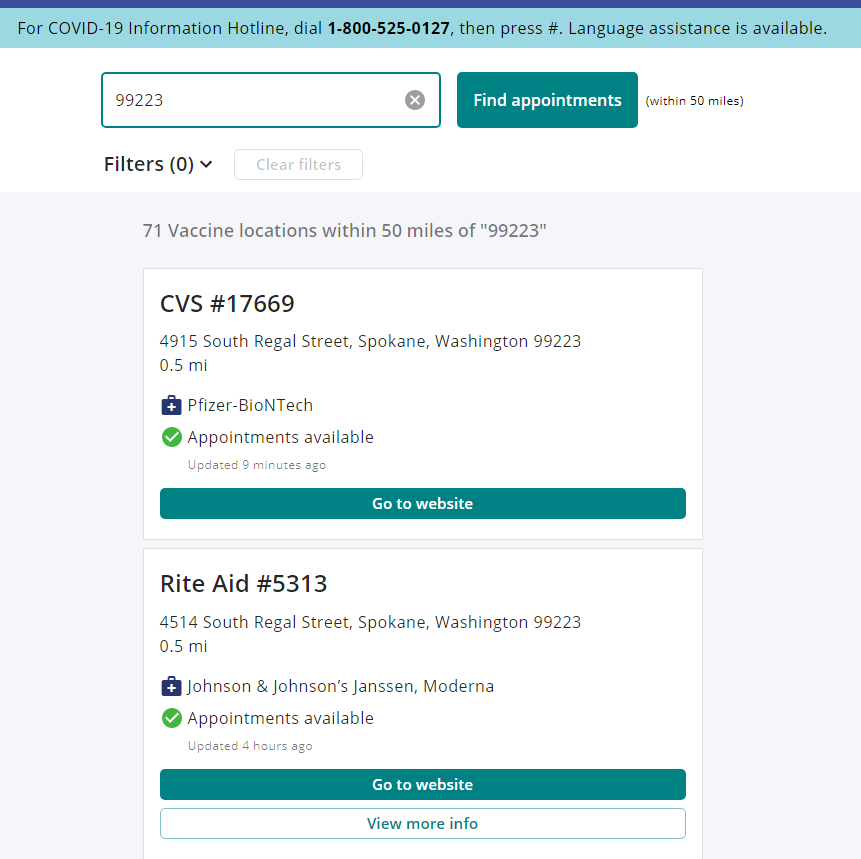Clear the zip code search field
The height and width of the screenshot is (859, 861).
click(x=415, y=100)
